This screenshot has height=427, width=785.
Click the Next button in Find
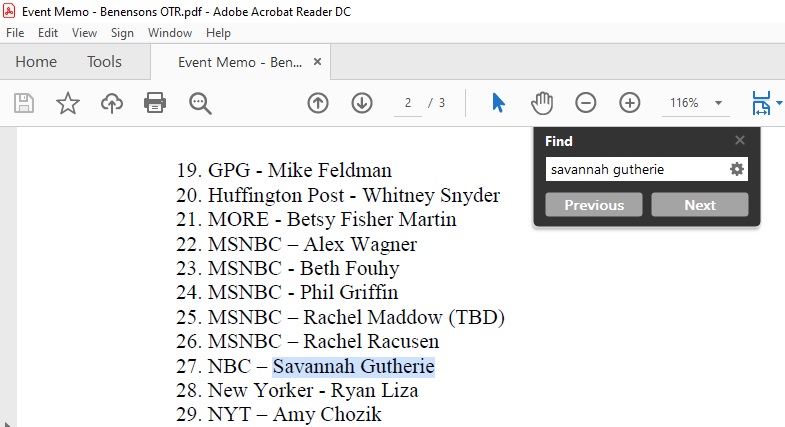[x=700, y=205]
